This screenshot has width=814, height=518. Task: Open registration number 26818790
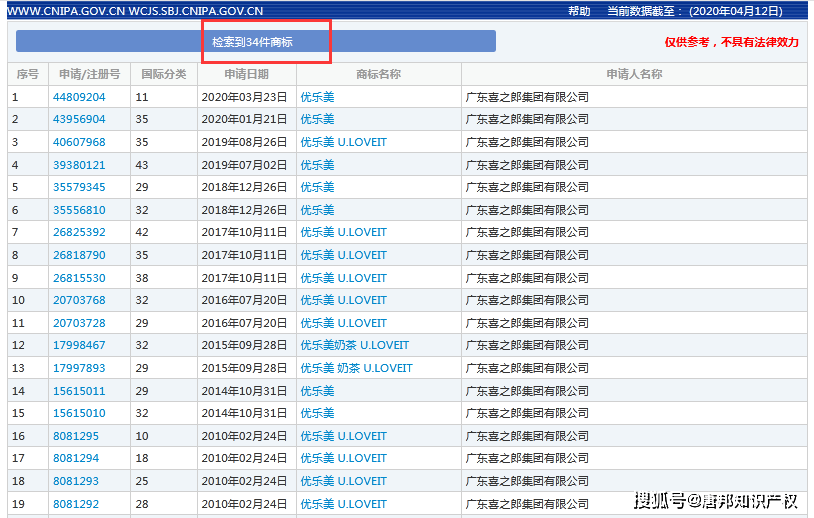tap(79, 255)
